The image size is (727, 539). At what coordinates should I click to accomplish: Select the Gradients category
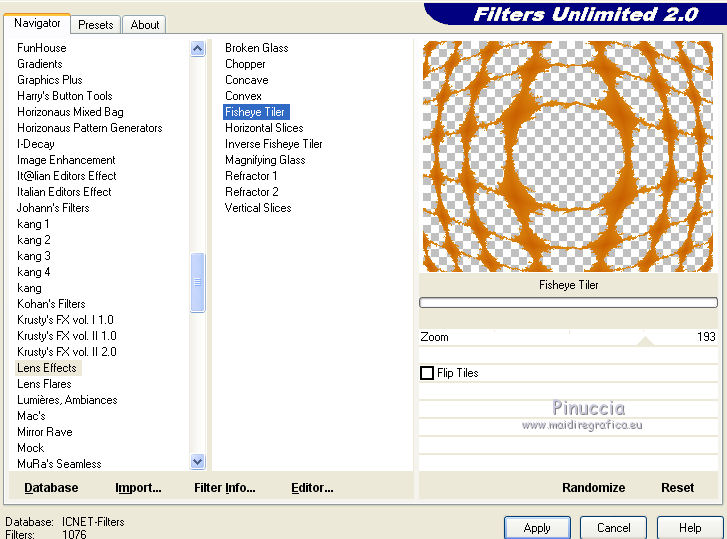(x=40, y=64)
